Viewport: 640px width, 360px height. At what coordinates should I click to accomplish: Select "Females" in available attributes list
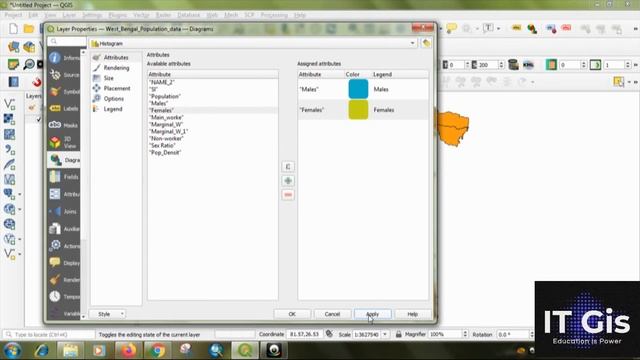coord(213,110)
